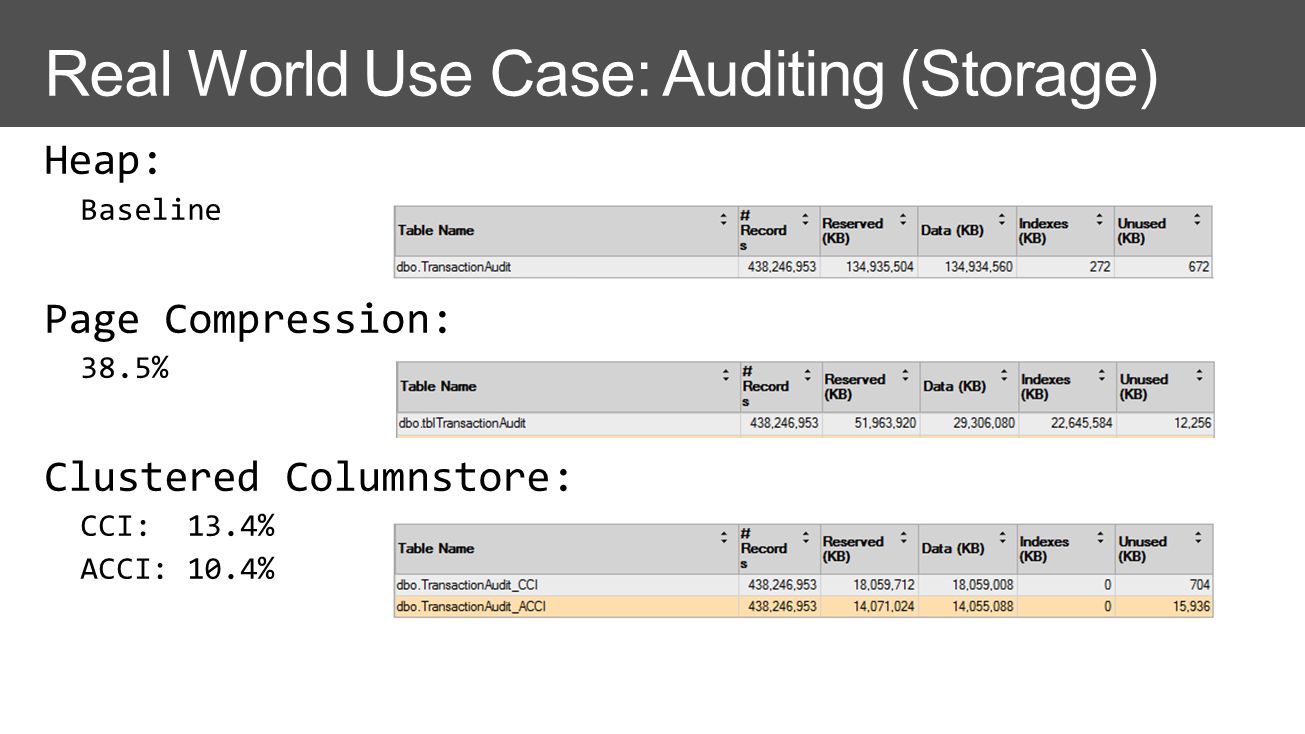Click the 38.5% figure
1305x734 pixels.
125,368
